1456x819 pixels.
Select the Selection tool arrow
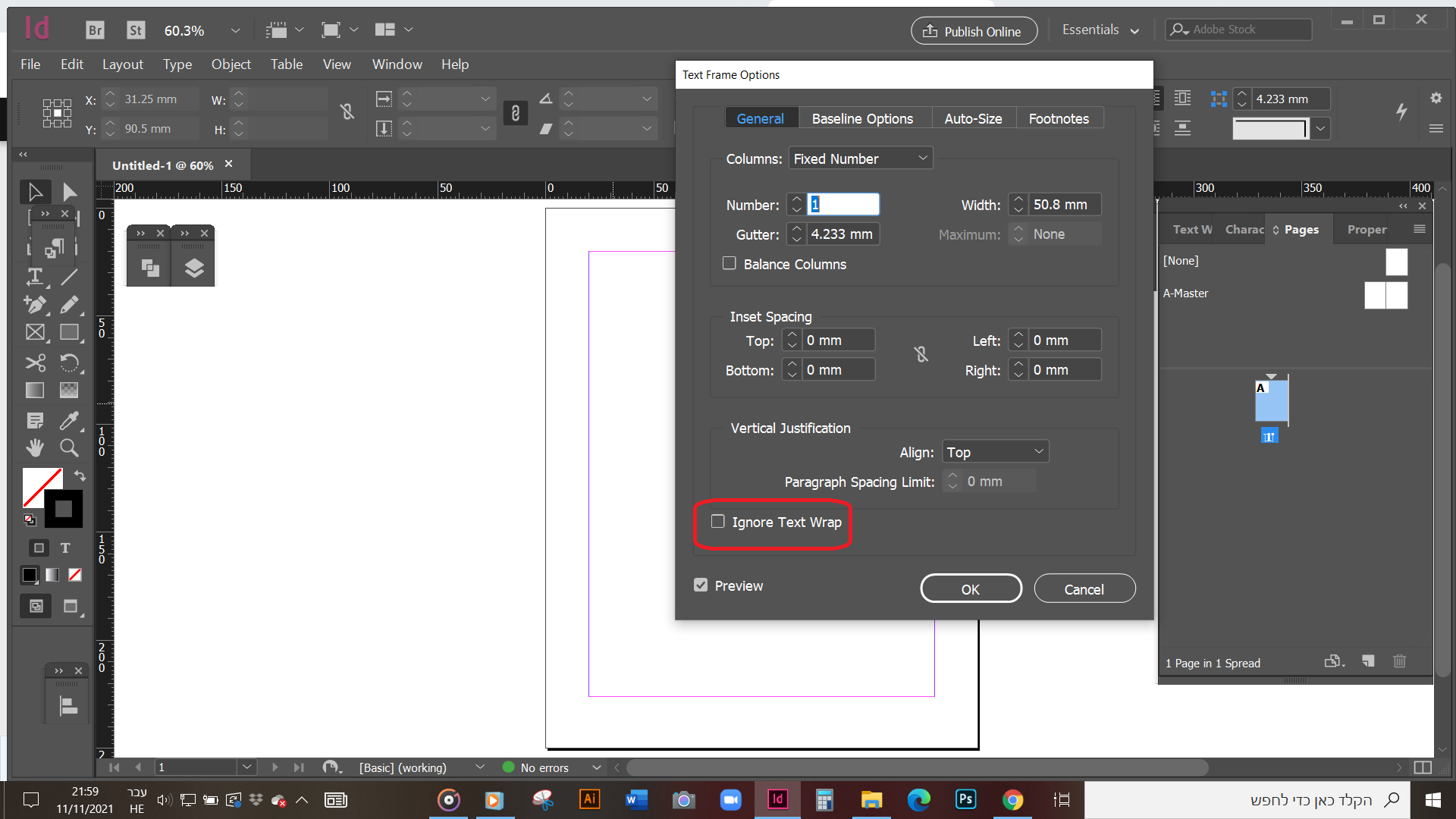coord(35,192)
